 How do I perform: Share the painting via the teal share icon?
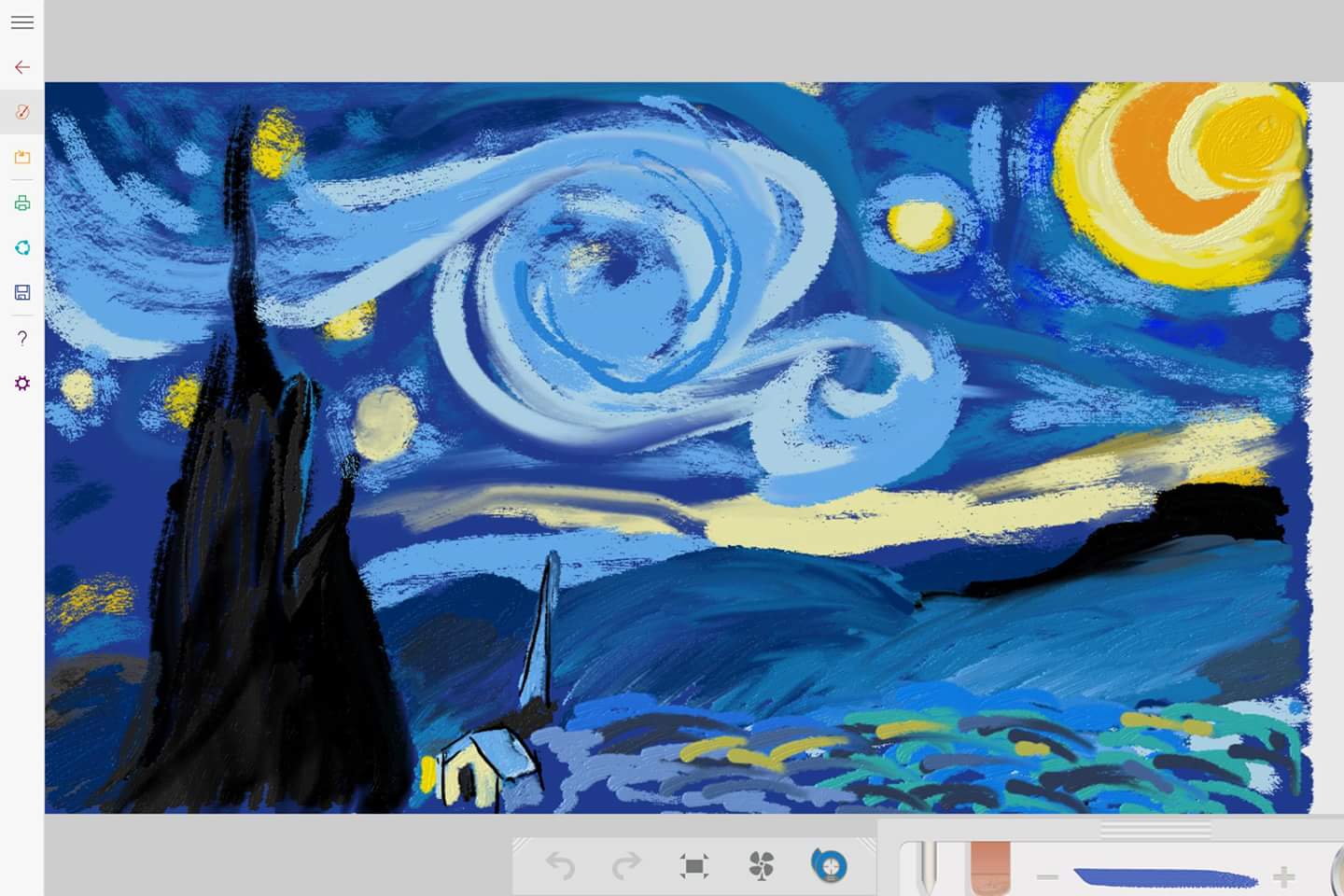[22, 247]
